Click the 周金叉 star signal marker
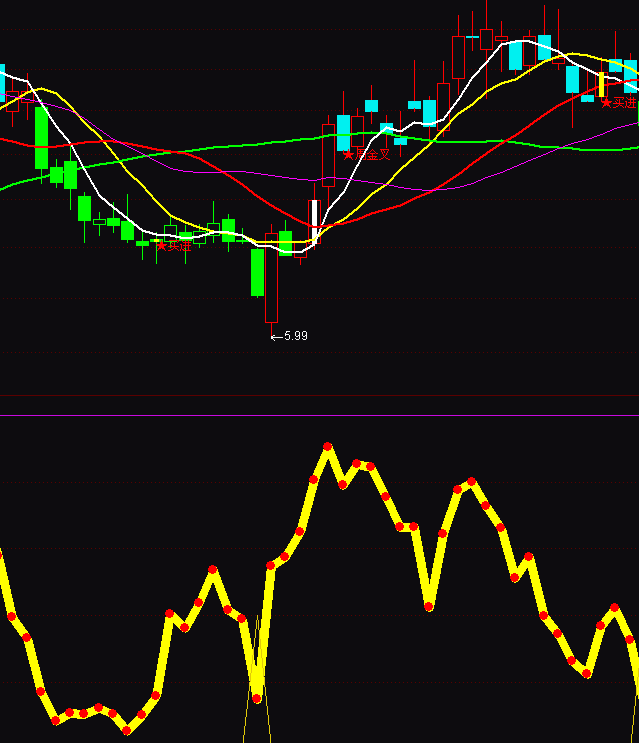The height and width of the screenshot is (743, 639). 366,155
